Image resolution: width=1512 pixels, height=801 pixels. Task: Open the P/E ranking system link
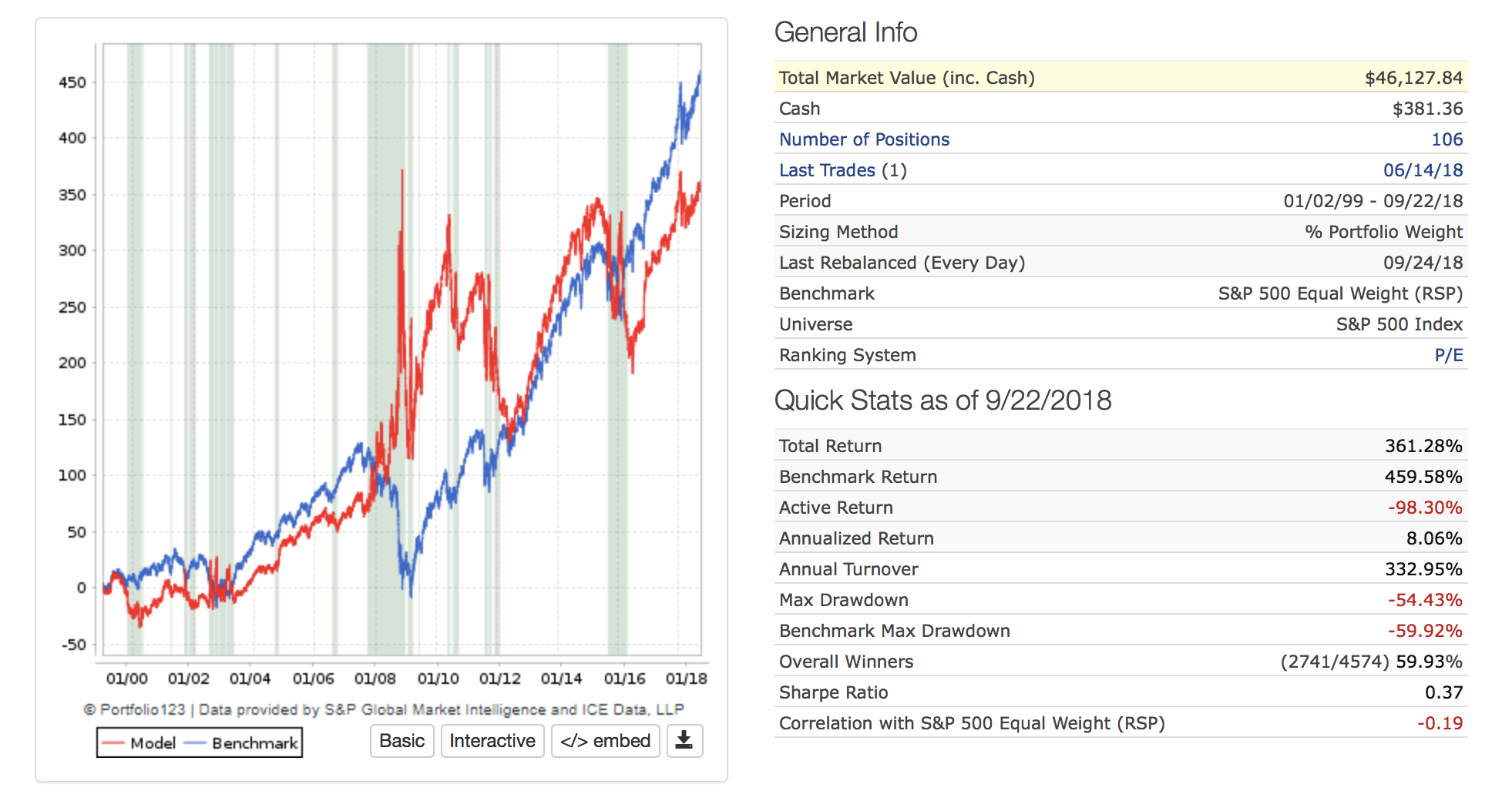point(1448,355)
